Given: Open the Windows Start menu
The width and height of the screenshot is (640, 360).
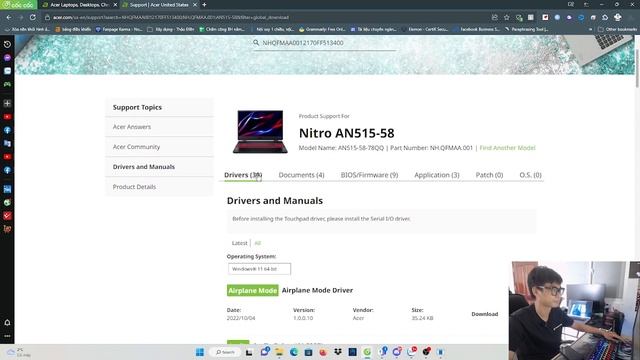Looking at the screenshot, I should pyautogui.click(x=200, y=352).
